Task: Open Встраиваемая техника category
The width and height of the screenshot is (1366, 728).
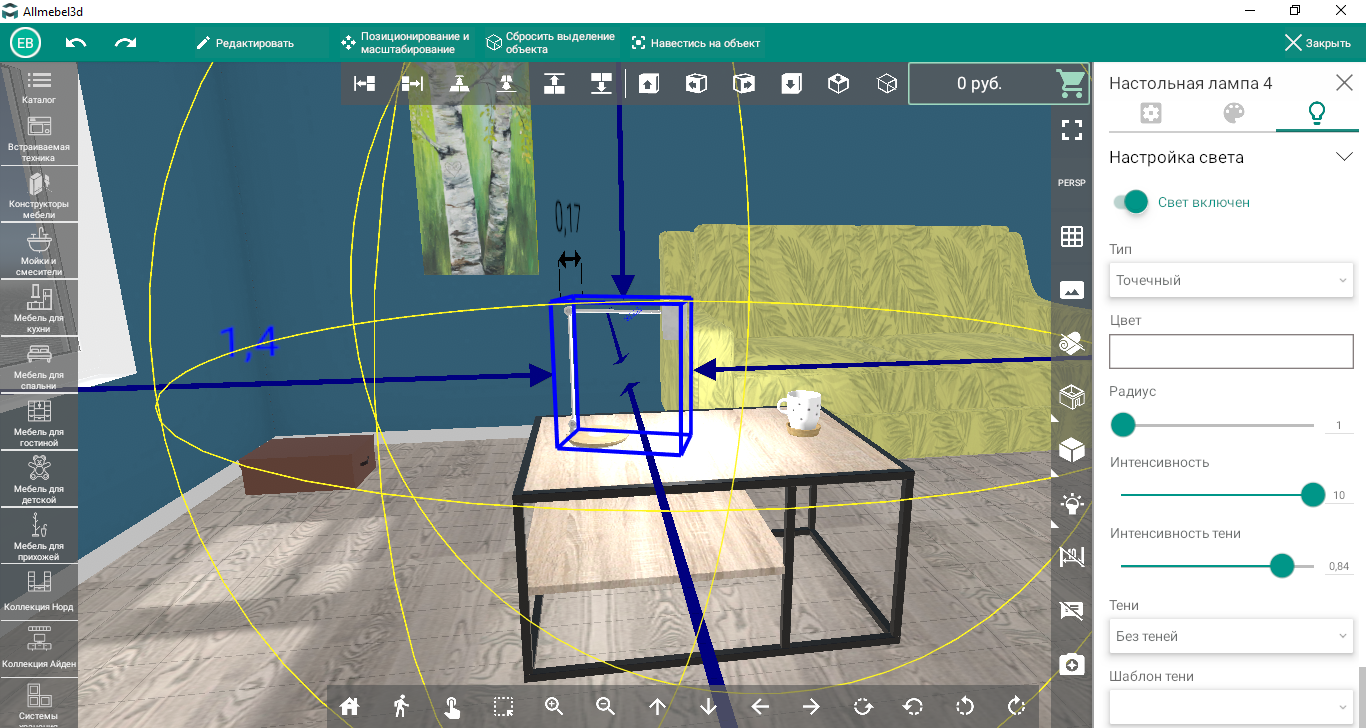Action: (40, 139)
